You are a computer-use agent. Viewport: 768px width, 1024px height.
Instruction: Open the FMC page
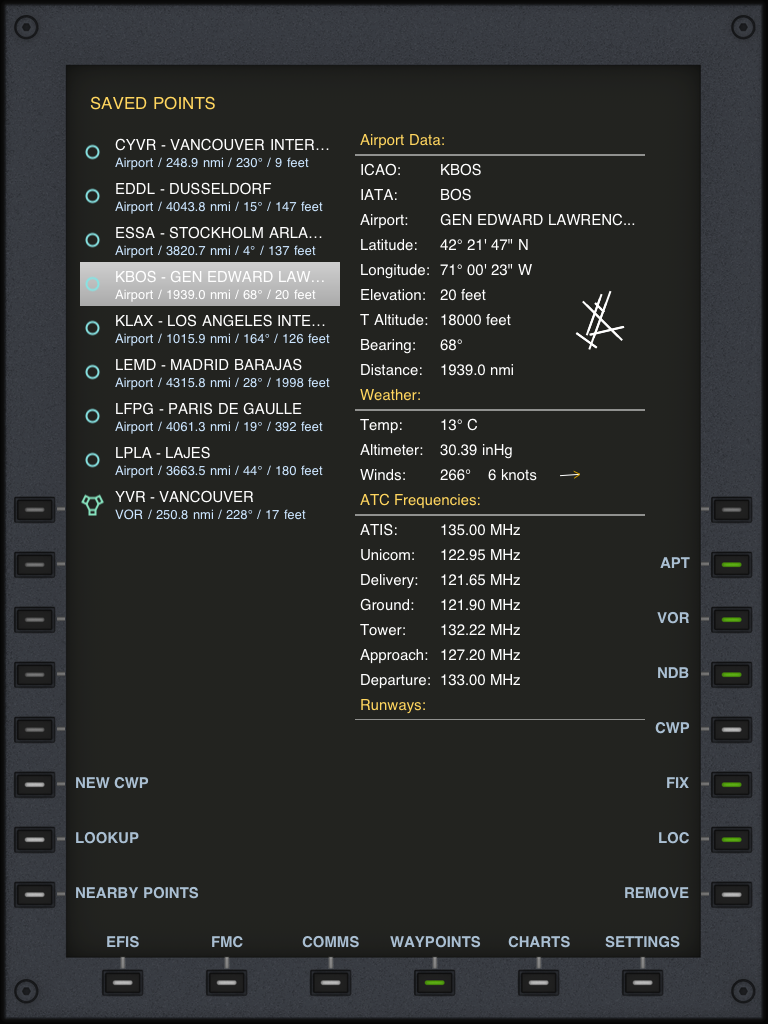pyautogui.click(x=226, y=982)
